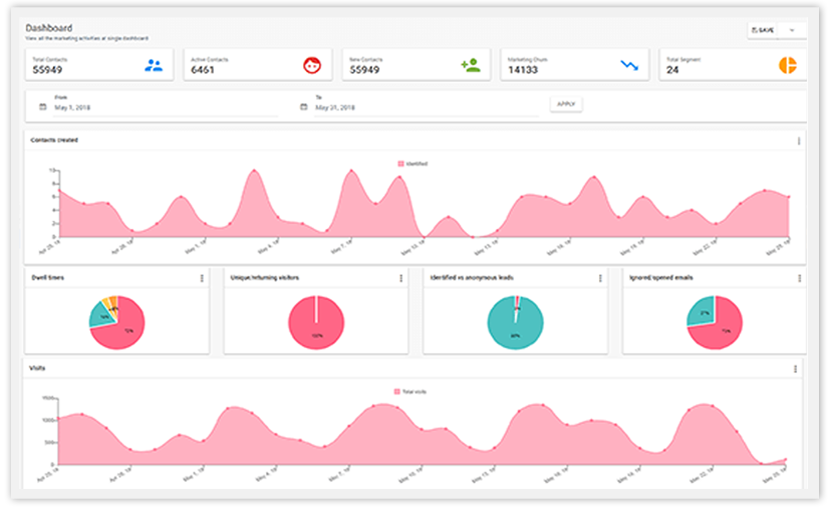The image size is (830, 509).
Task: Open Contacts created options menu
Action: 799,141
